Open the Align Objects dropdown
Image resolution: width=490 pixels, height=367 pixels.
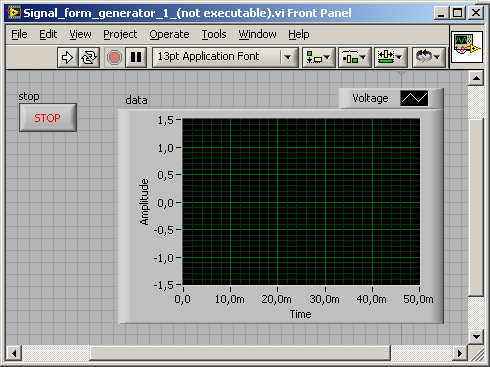318,57
